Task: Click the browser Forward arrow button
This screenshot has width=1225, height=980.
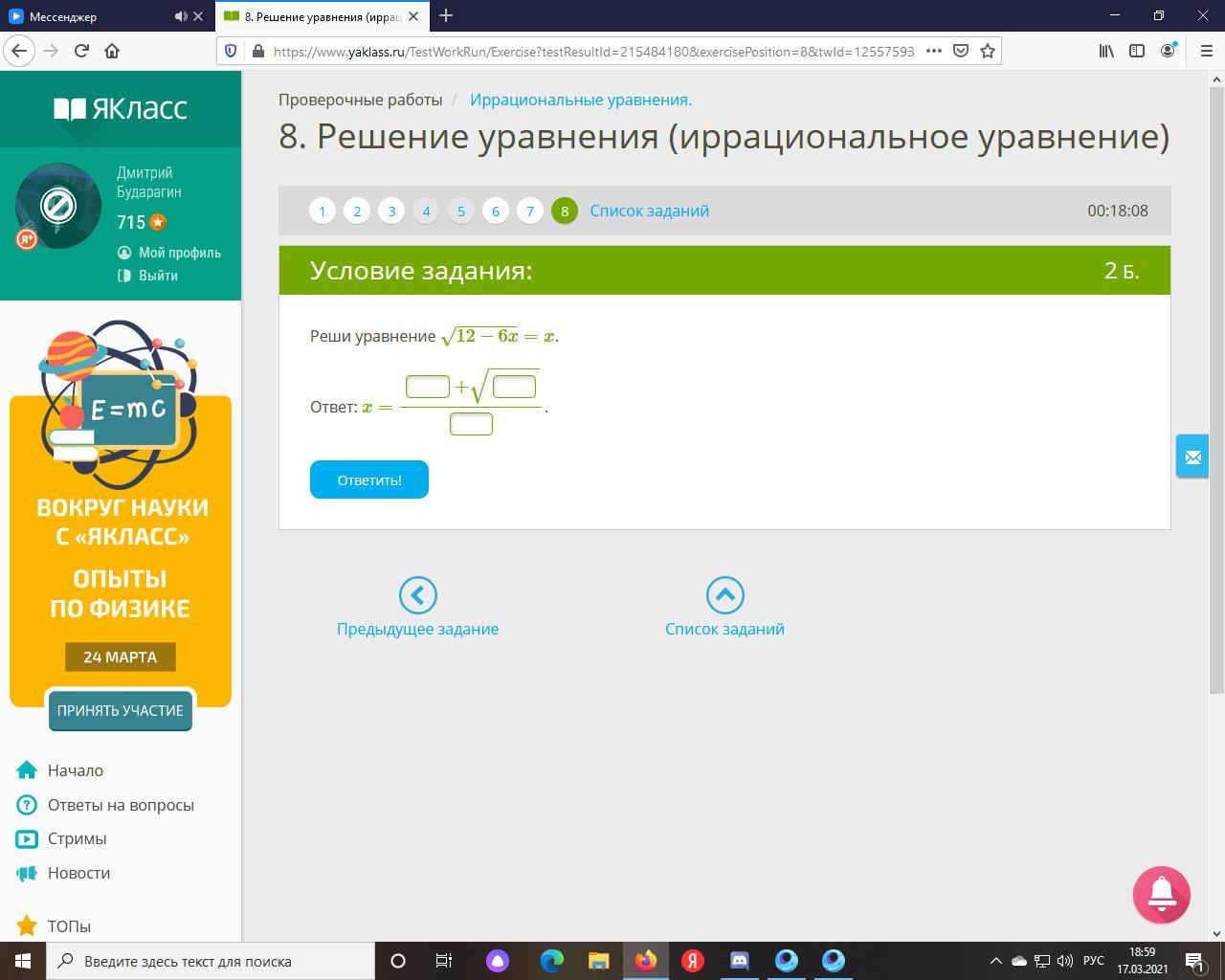Action: pyautogui.click(x=51, y=51)
